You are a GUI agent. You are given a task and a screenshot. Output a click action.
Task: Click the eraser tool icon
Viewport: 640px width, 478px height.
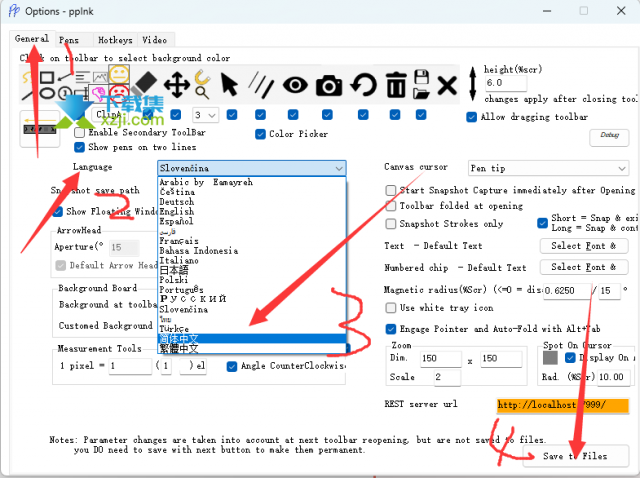click(x=145, y=83)
